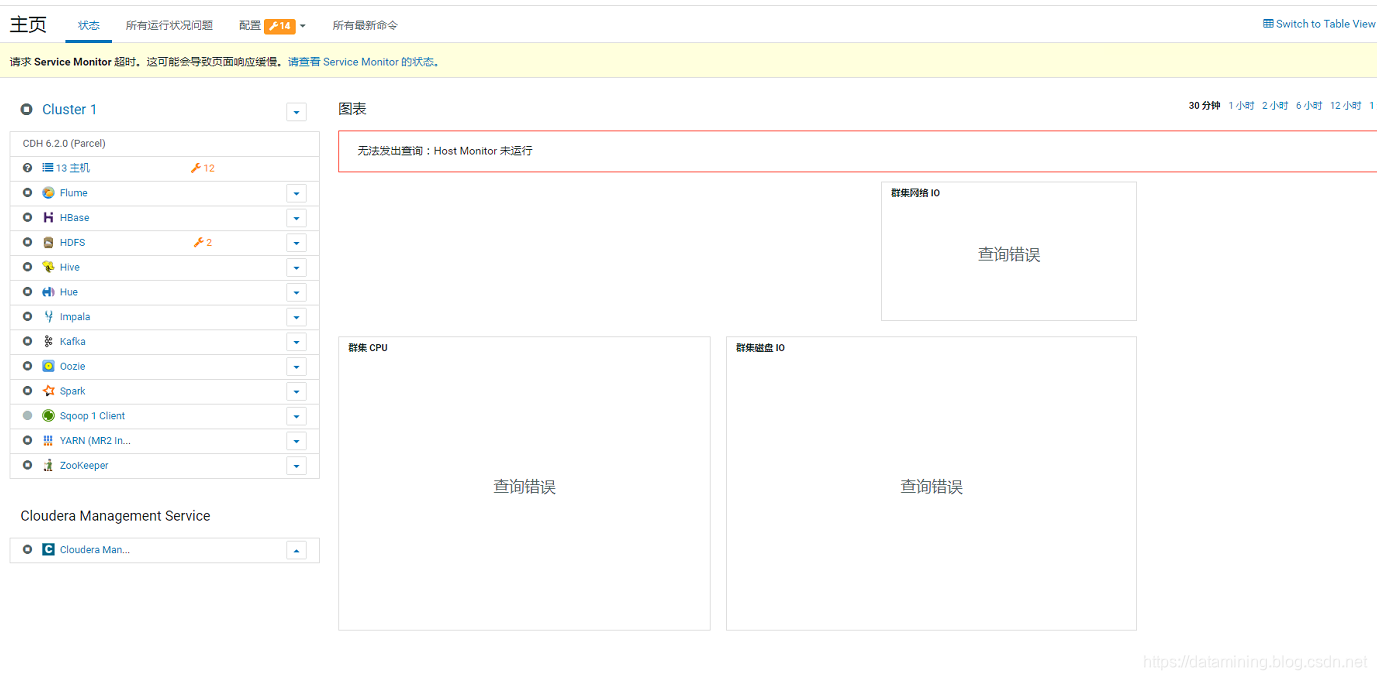Collapse the Cloudera Management Service actions menu
Screen dimensions: 1377x680
click(296, 550)
